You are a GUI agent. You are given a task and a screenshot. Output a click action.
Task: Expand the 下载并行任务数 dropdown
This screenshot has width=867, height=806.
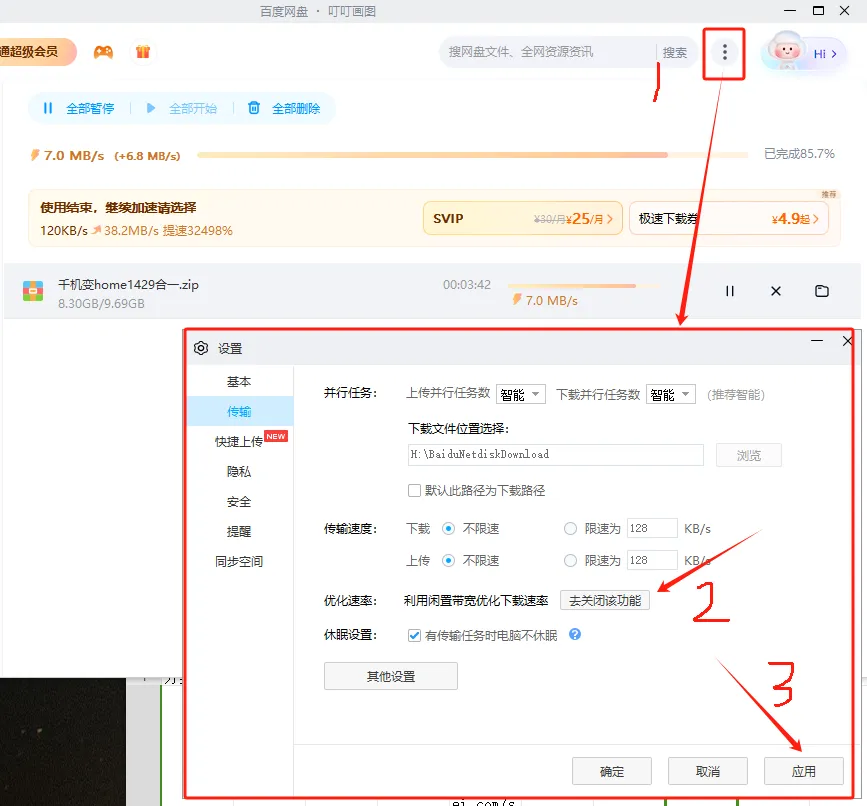670,394
